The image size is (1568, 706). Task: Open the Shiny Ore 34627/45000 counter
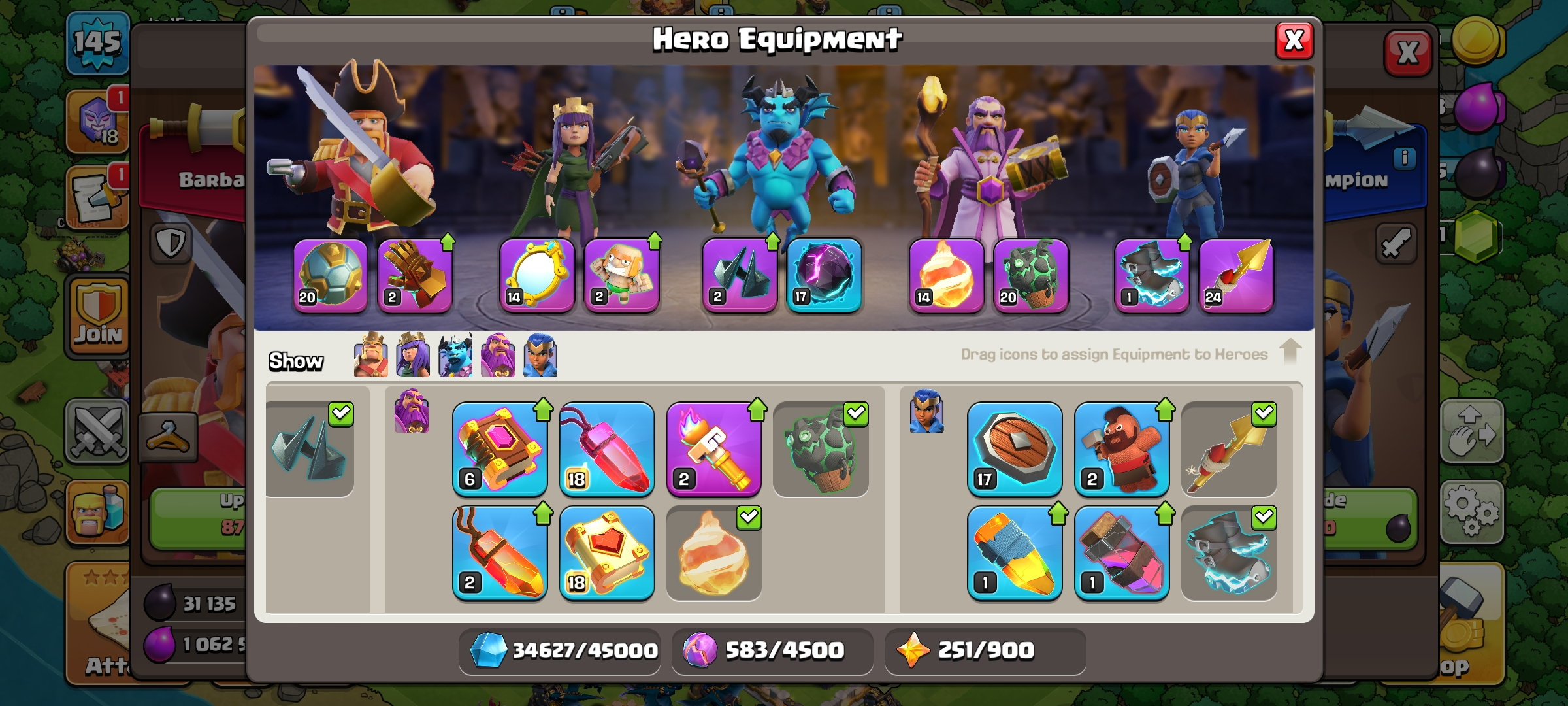coord(559,651)
